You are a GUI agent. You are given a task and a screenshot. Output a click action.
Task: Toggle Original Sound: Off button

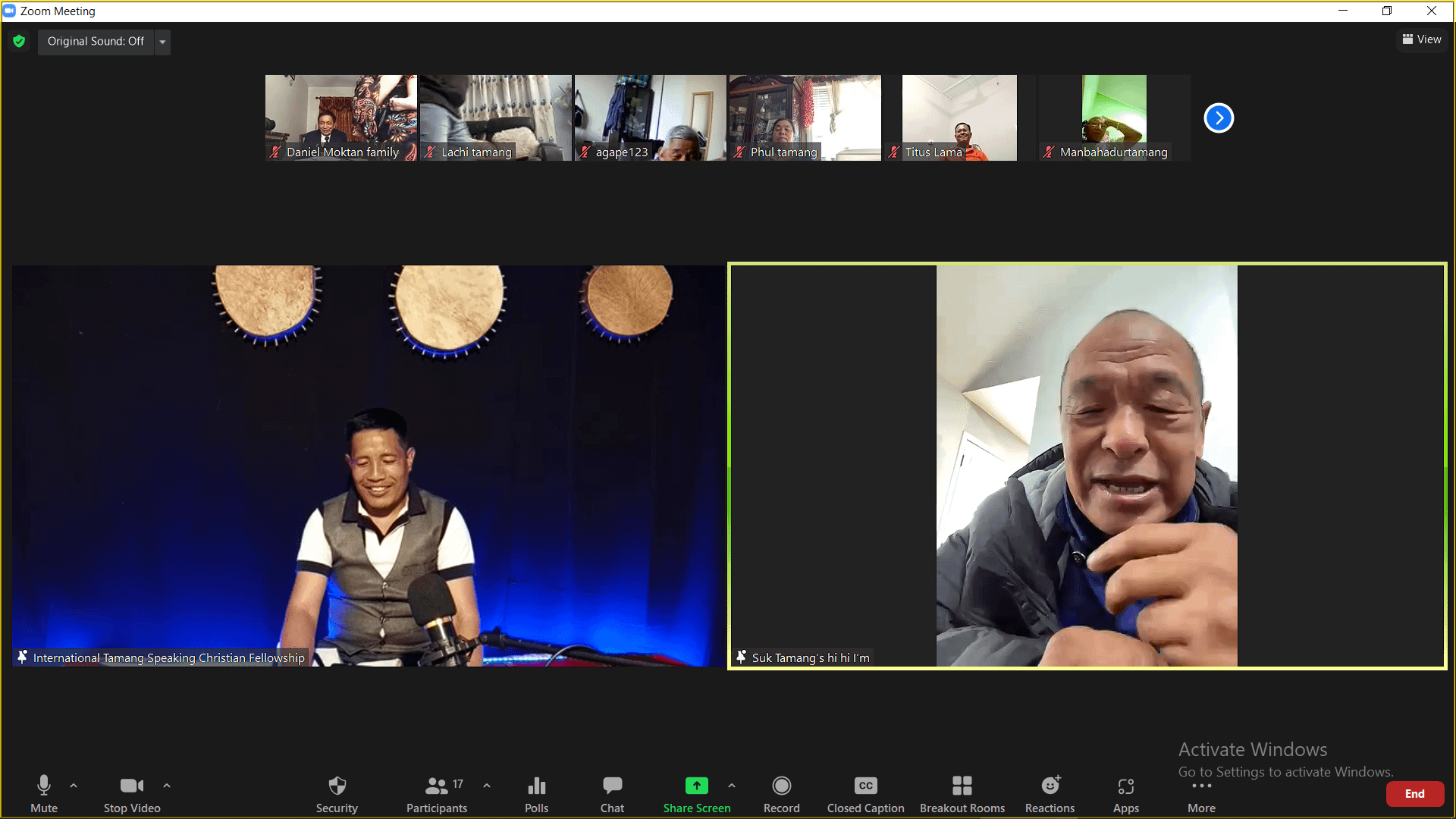96,42
